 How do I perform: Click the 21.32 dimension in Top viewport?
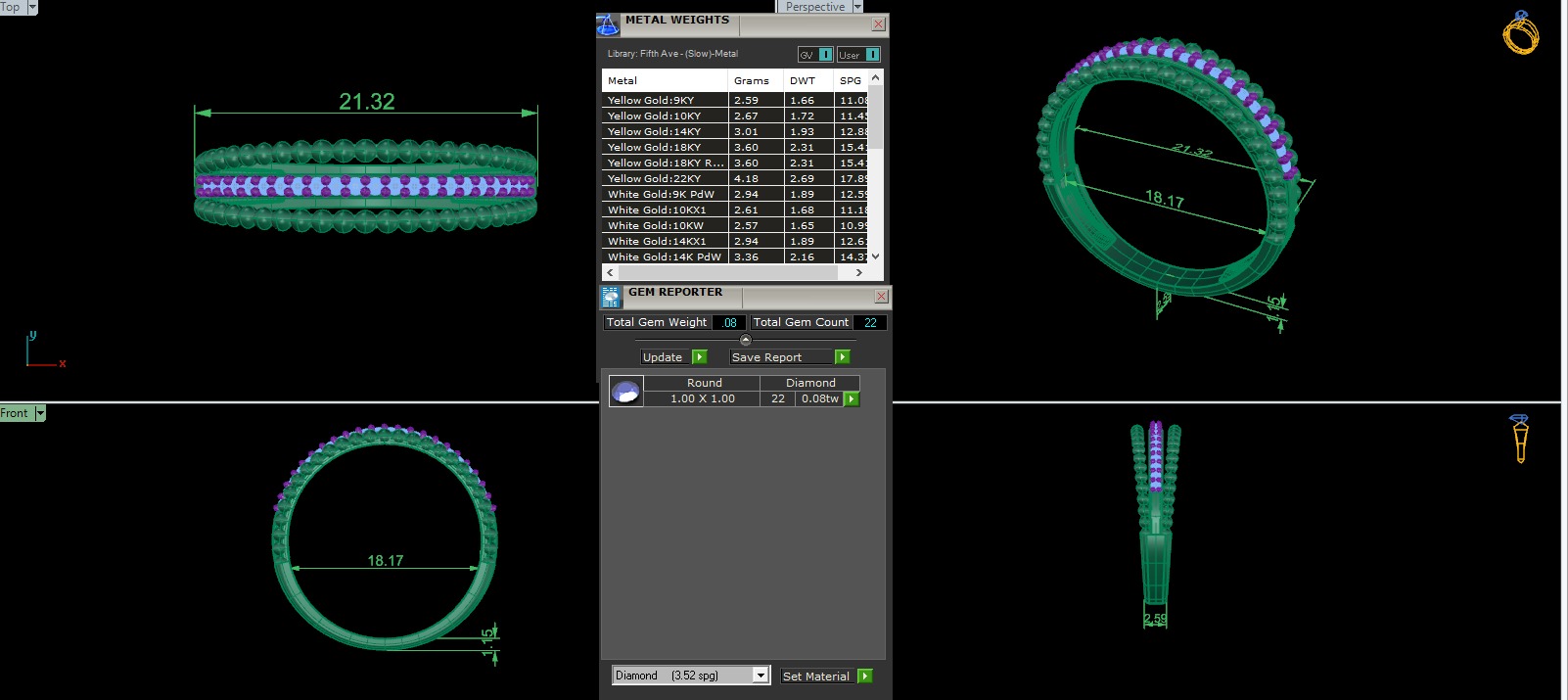pyautogui.click(x=367, y=101)
